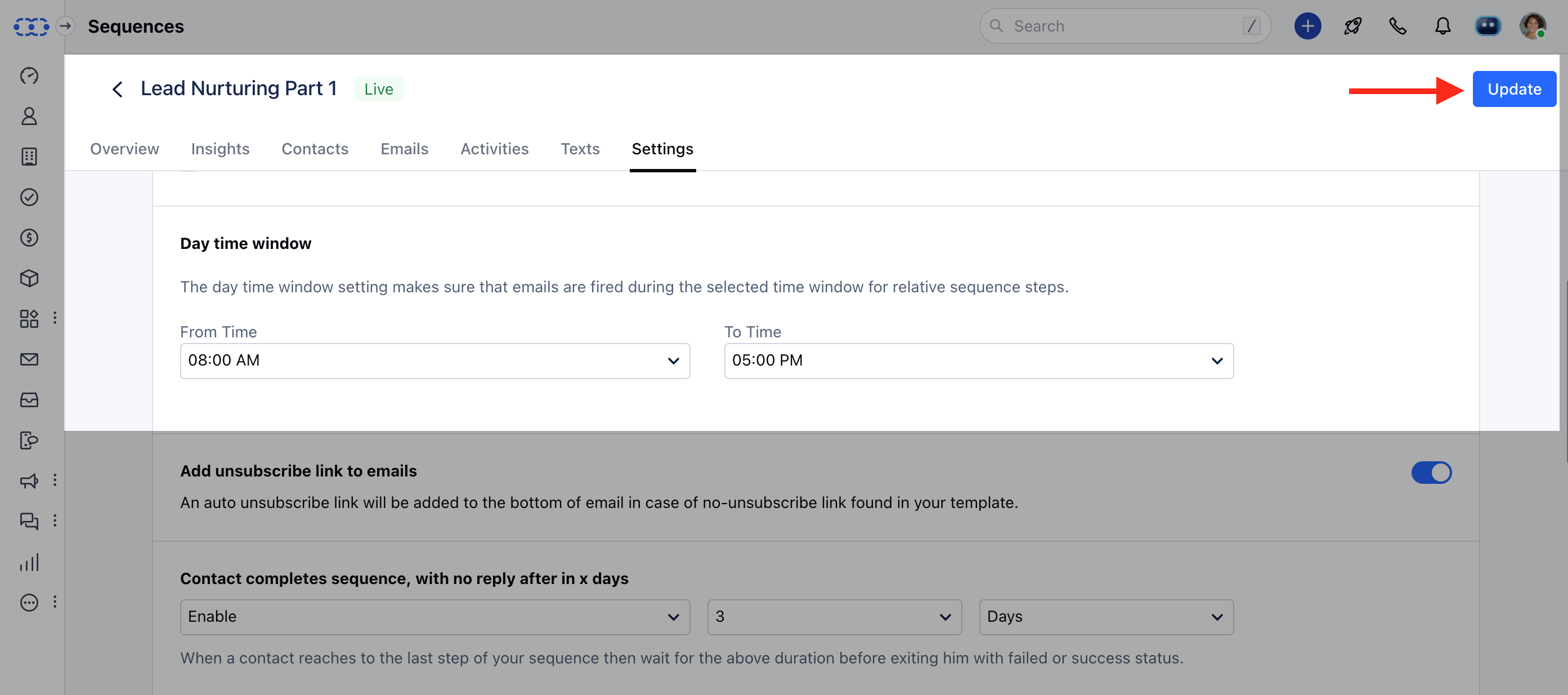
Task: Select the Settings tab
Action: click(x=662, y=149)
